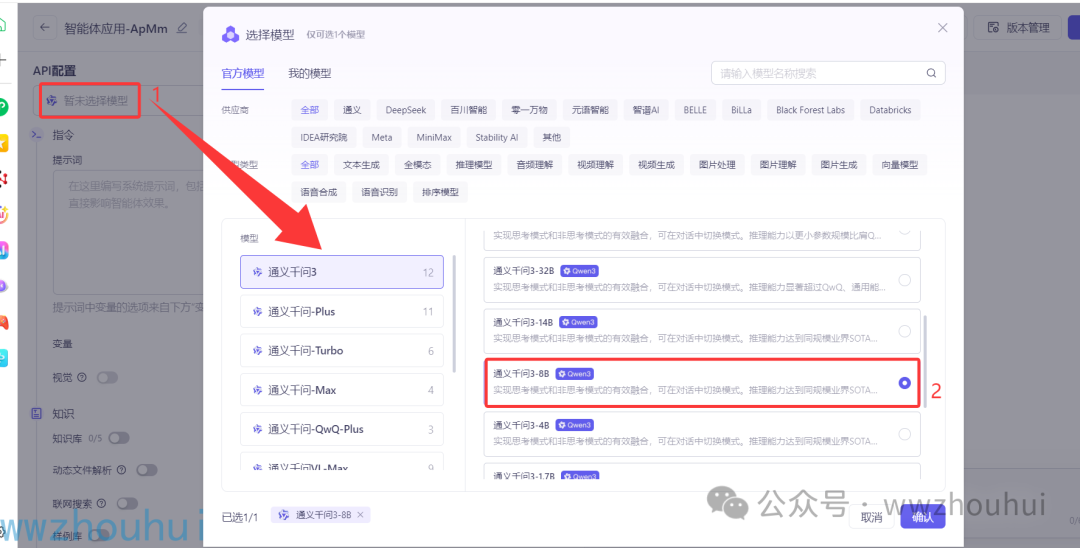Filter model type by 音频理解
Image resolution: width=1080 pixels, height=548 pixels.
pyautogui.click(x=535, y=165)
